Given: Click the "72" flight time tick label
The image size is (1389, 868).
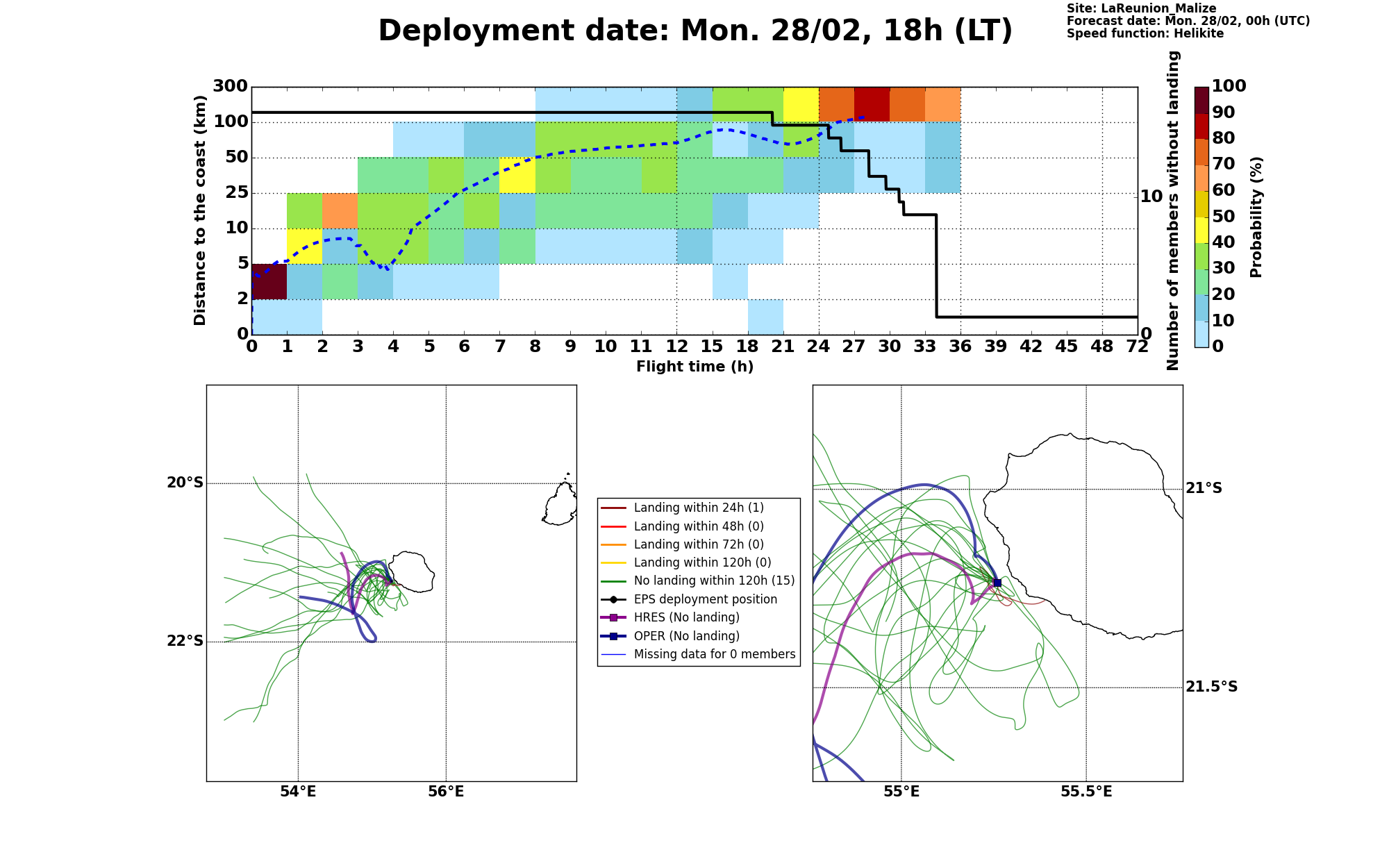Looking at the screenshot, I should 1138,347.
